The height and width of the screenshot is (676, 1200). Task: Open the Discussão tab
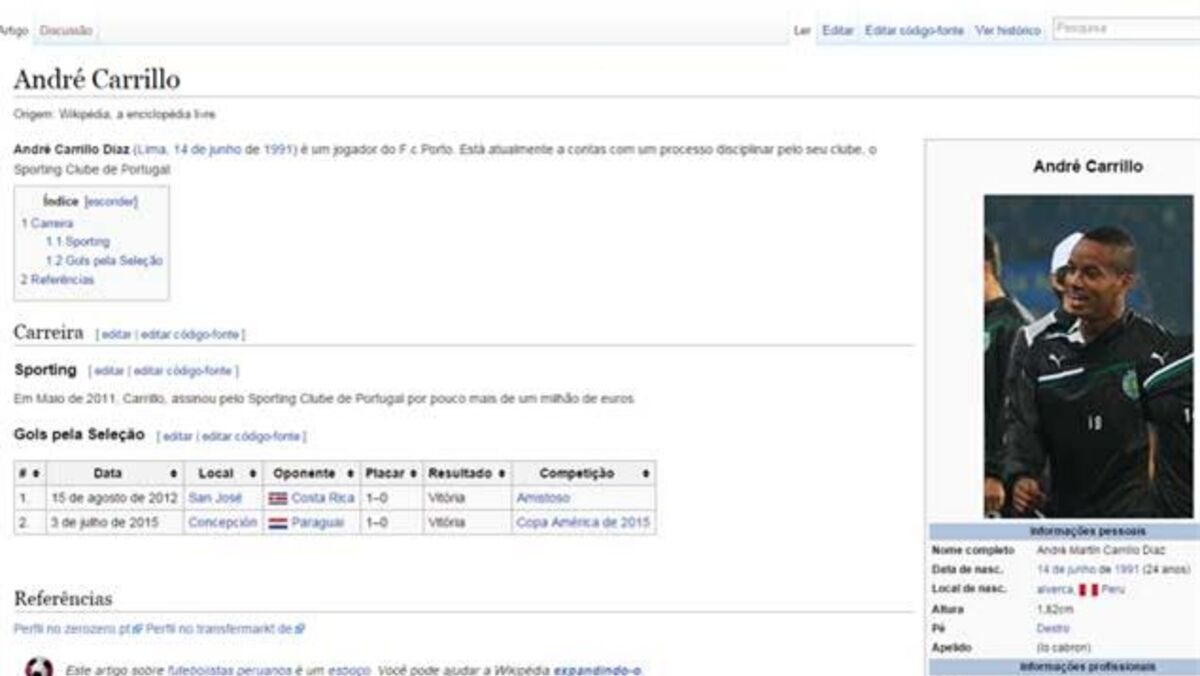(x=66, y=31)
